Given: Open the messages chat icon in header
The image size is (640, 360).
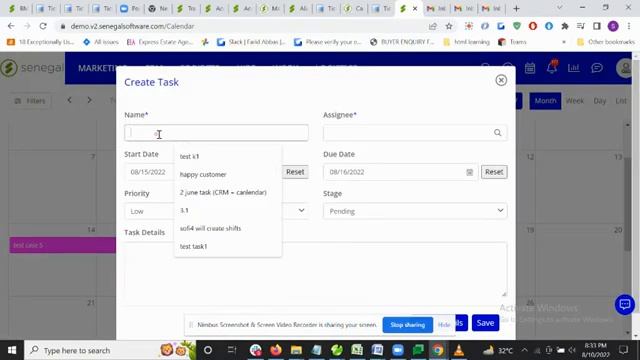Looking at the screenshot, I should tap(597, 68).
